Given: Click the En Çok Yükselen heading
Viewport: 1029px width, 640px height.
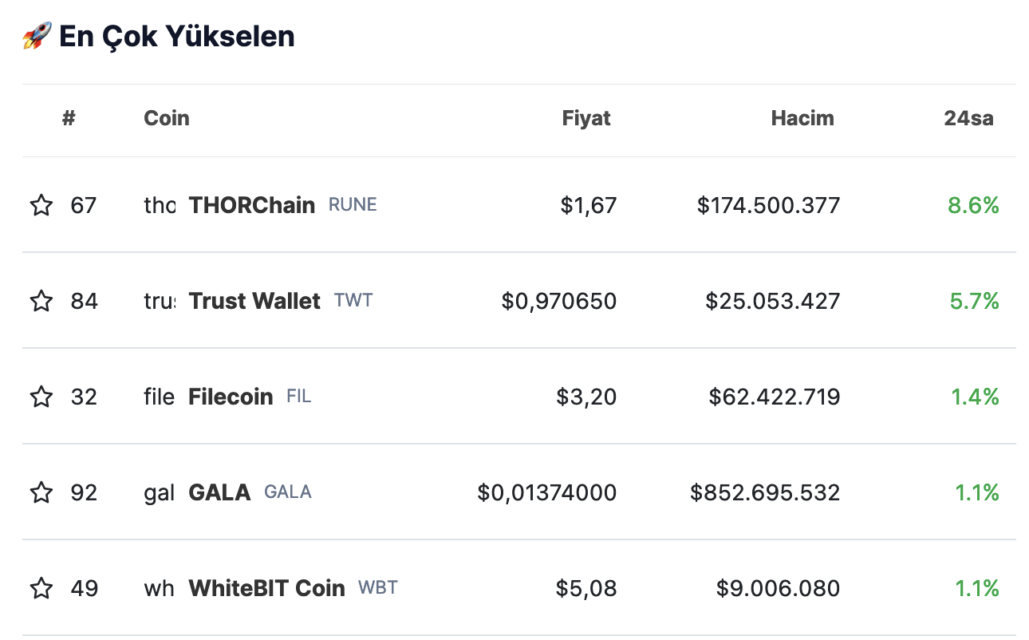Looking at the screenshot, I should [177, 36].
